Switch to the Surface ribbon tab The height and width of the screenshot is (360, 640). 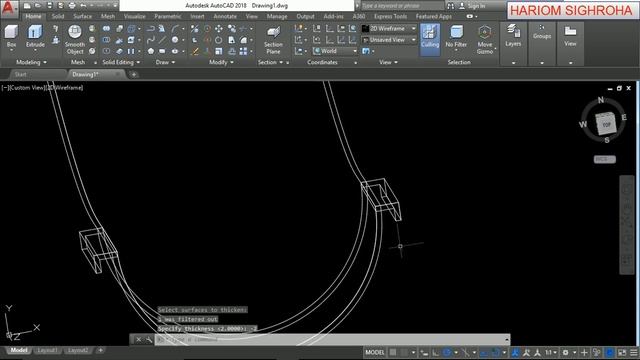pyautogui.click(x=82, y=16)
